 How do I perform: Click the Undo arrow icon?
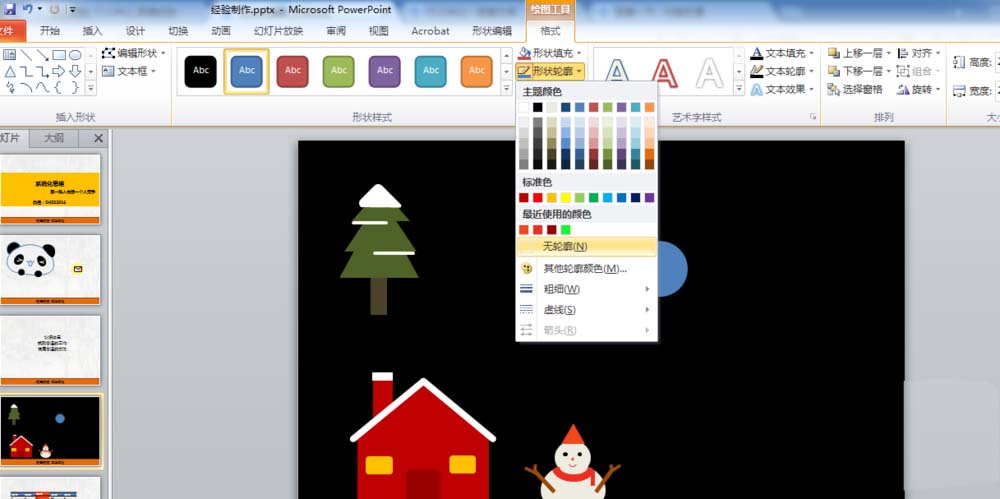point(28,9)
